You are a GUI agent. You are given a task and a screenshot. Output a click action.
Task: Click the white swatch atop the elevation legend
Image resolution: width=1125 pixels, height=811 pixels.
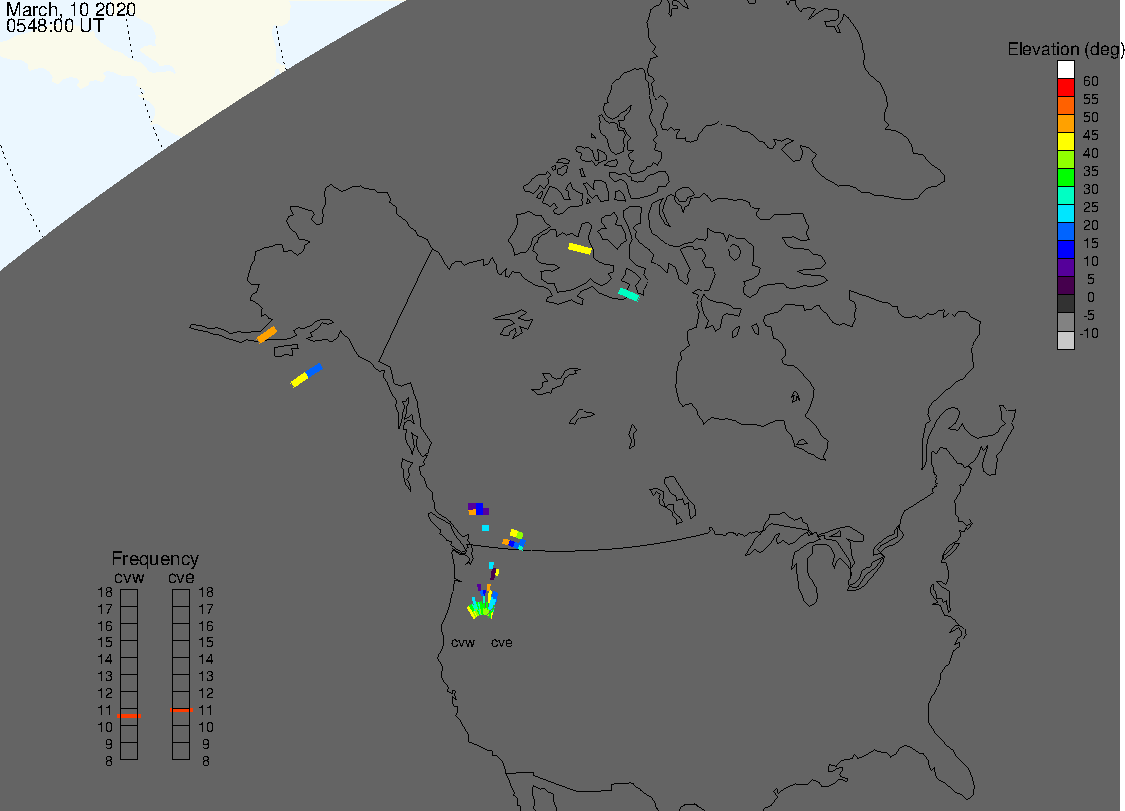click(1065, 70)
